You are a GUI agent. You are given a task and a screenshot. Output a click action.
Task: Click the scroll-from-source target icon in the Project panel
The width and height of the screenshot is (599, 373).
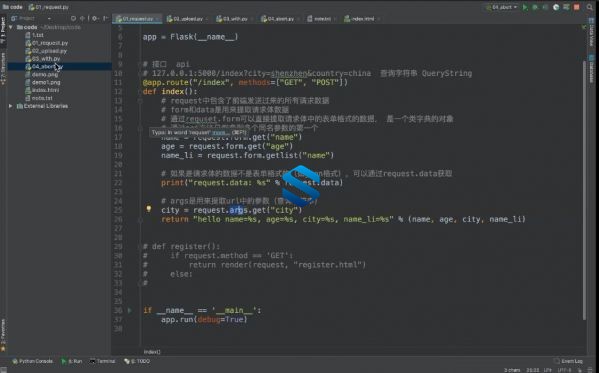73,18
